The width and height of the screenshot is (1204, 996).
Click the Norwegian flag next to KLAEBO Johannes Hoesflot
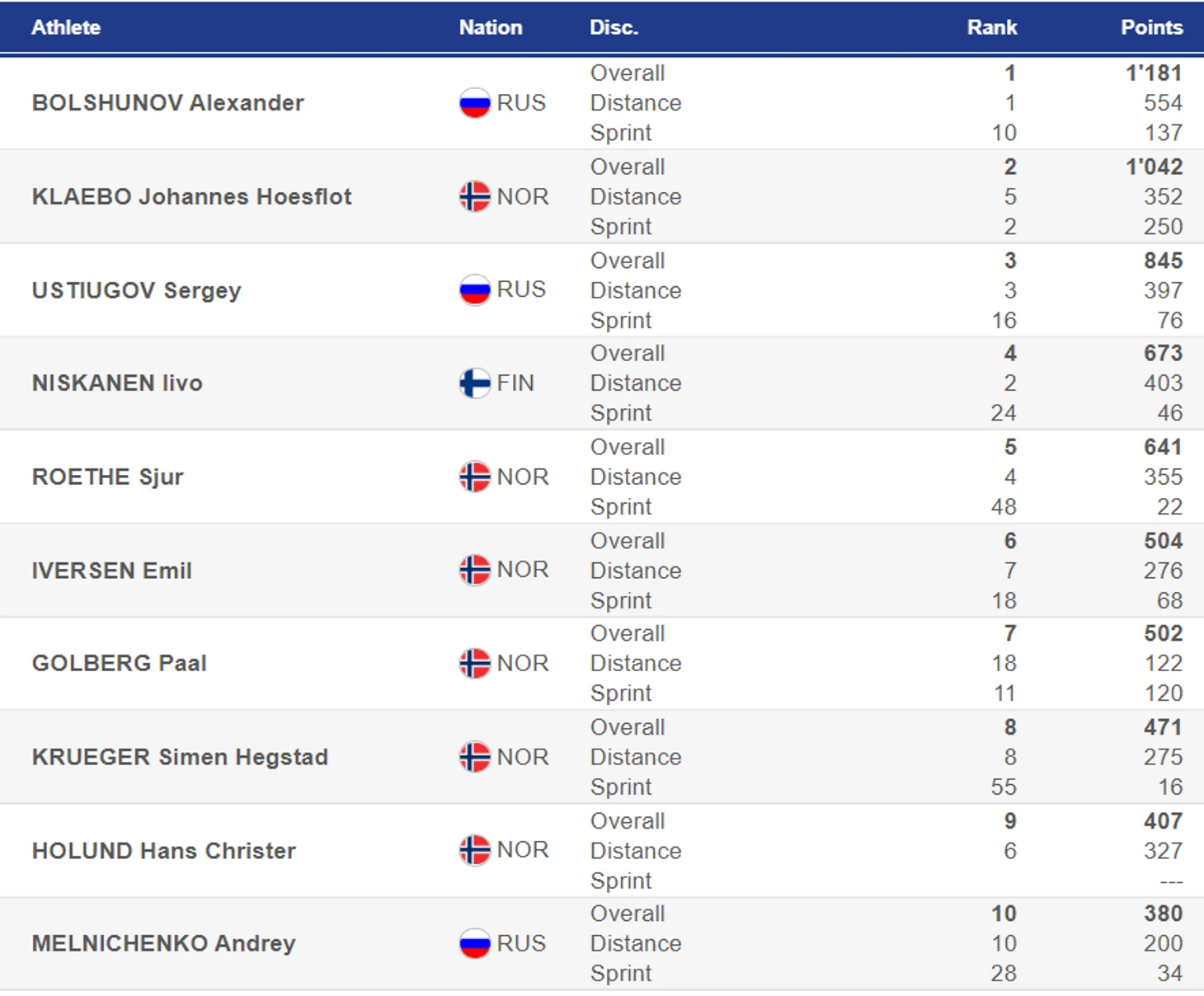pos(475,196)
